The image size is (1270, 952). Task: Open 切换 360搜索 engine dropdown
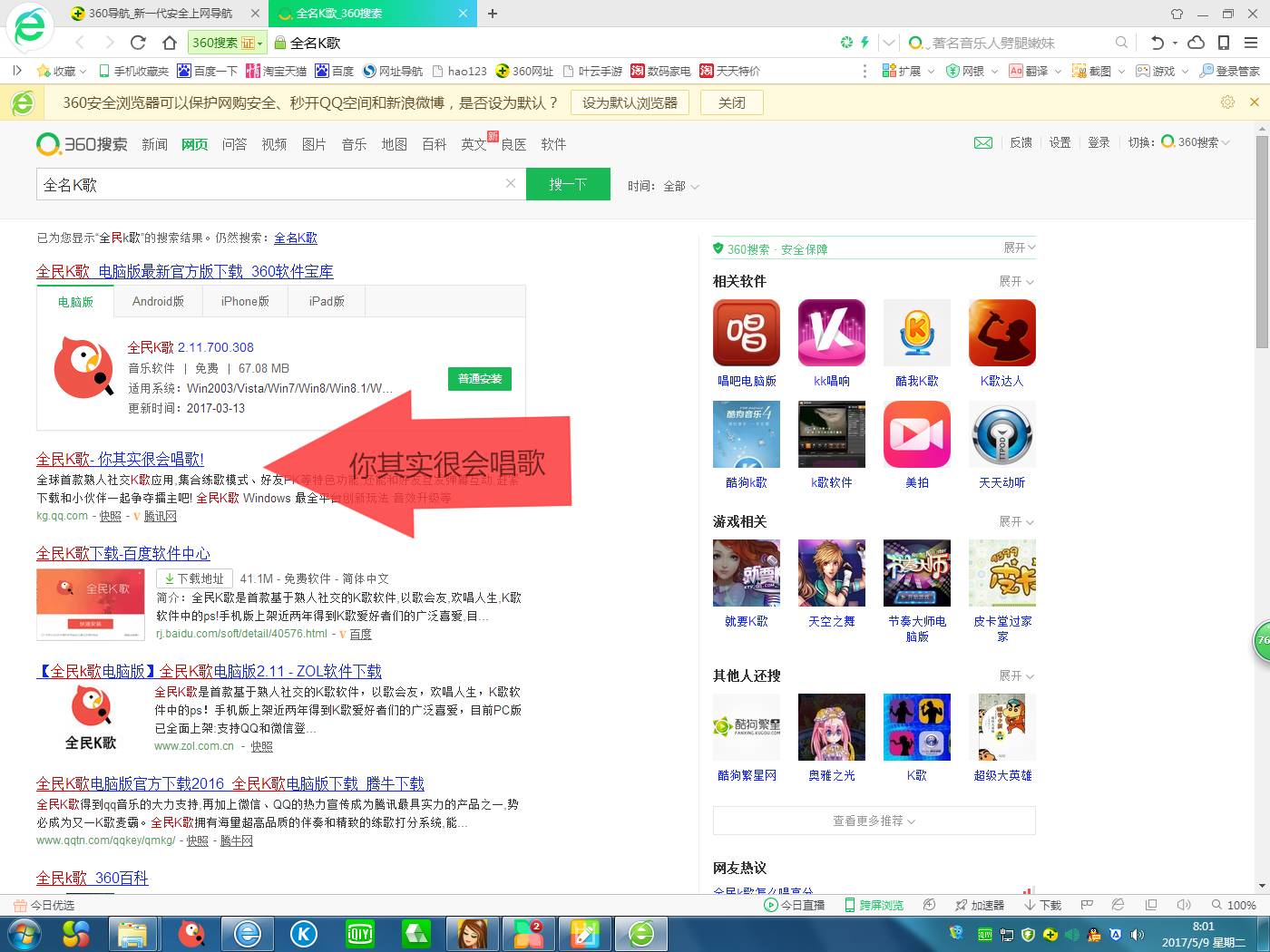click(x=1196, y=142)
